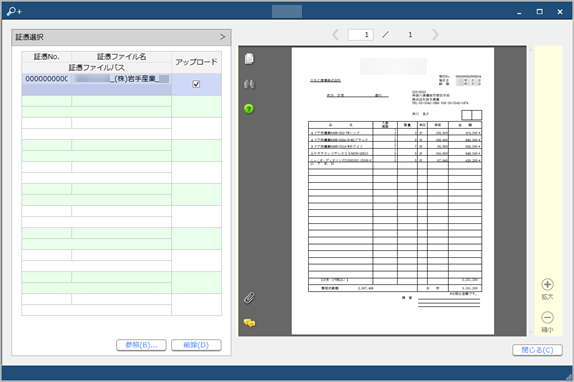The image size is (574, 382).
Task: Go to previous page arrow
Action: click(335, 35)
